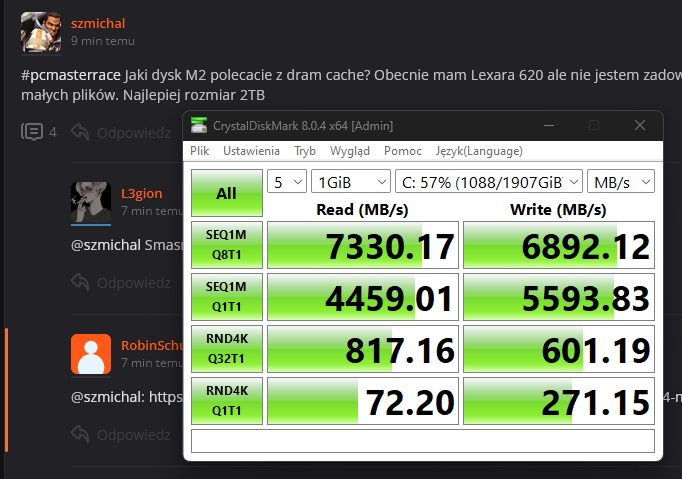Image resolution: width=682 pixels, height=479 pixels.
Task: Click reply arrow icon under L3gion's comment
Action: (80, 282)
